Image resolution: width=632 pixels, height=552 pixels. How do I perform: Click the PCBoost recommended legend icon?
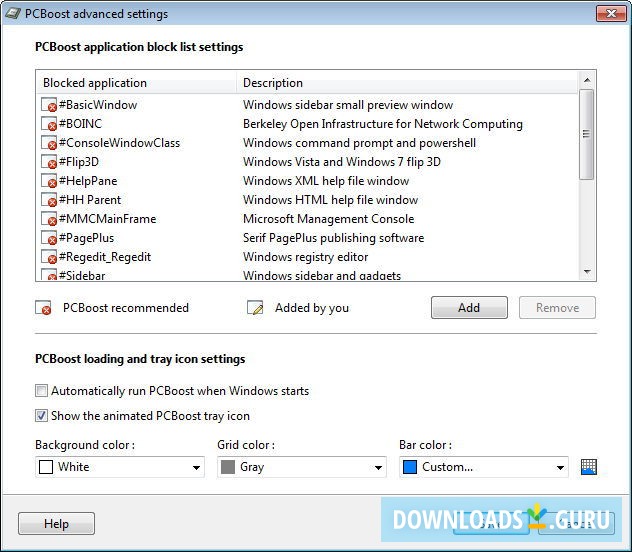pyautogui.click(x=43, y=307)
